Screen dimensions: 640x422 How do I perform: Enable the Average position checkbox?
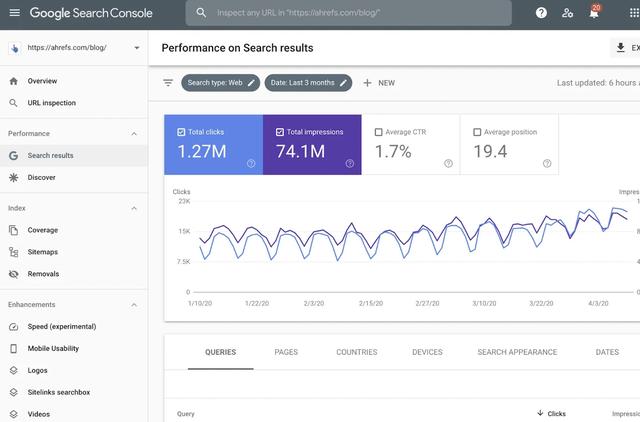[477, 132]
